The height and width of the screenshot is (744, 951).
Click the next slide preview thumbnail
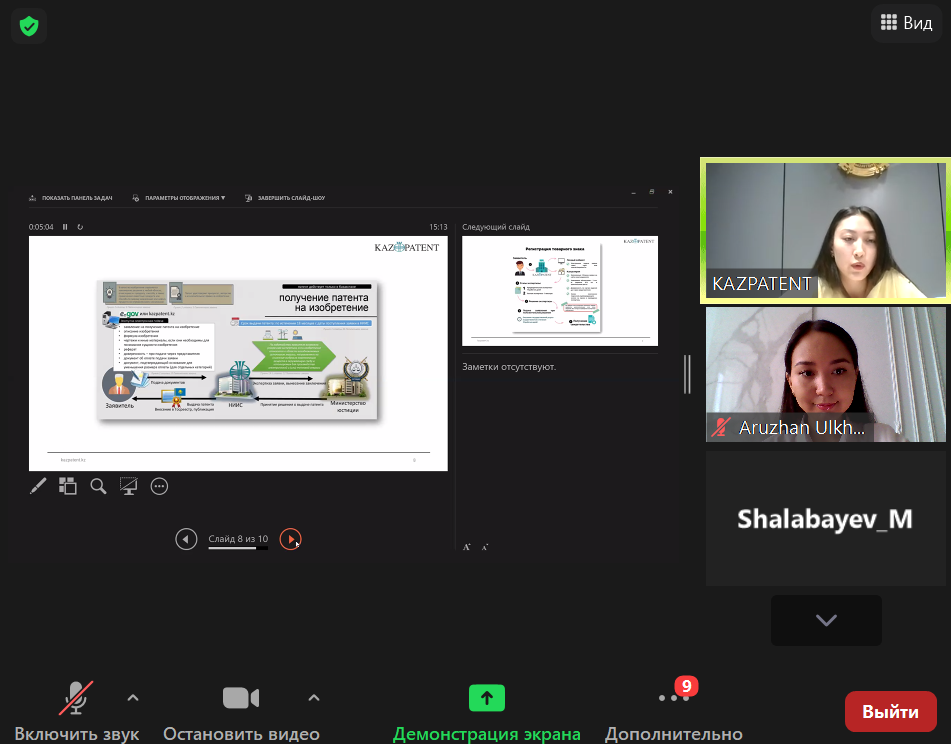560,291
